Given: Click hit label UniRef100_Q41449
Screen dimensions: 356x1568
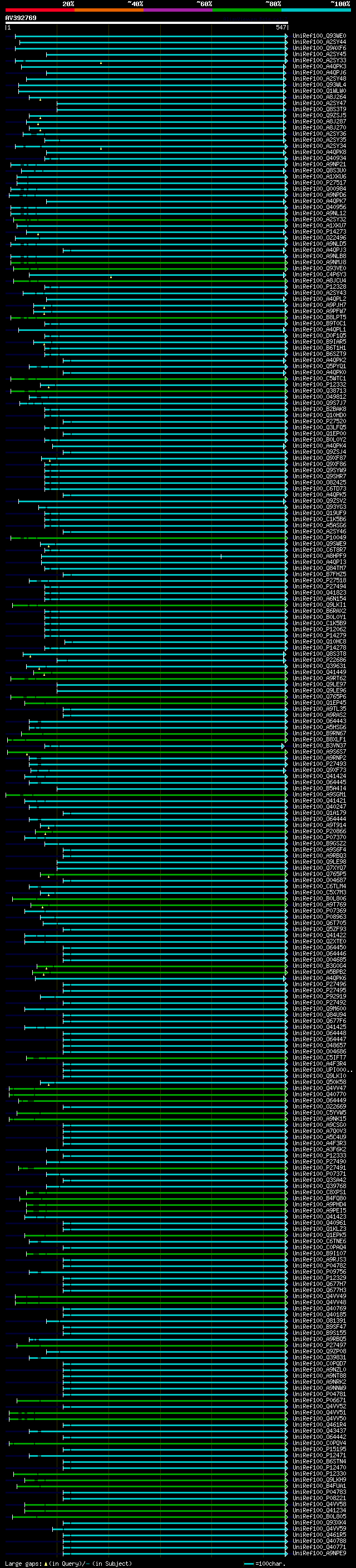Looking at the screenshot, I should tap(319, 672).
